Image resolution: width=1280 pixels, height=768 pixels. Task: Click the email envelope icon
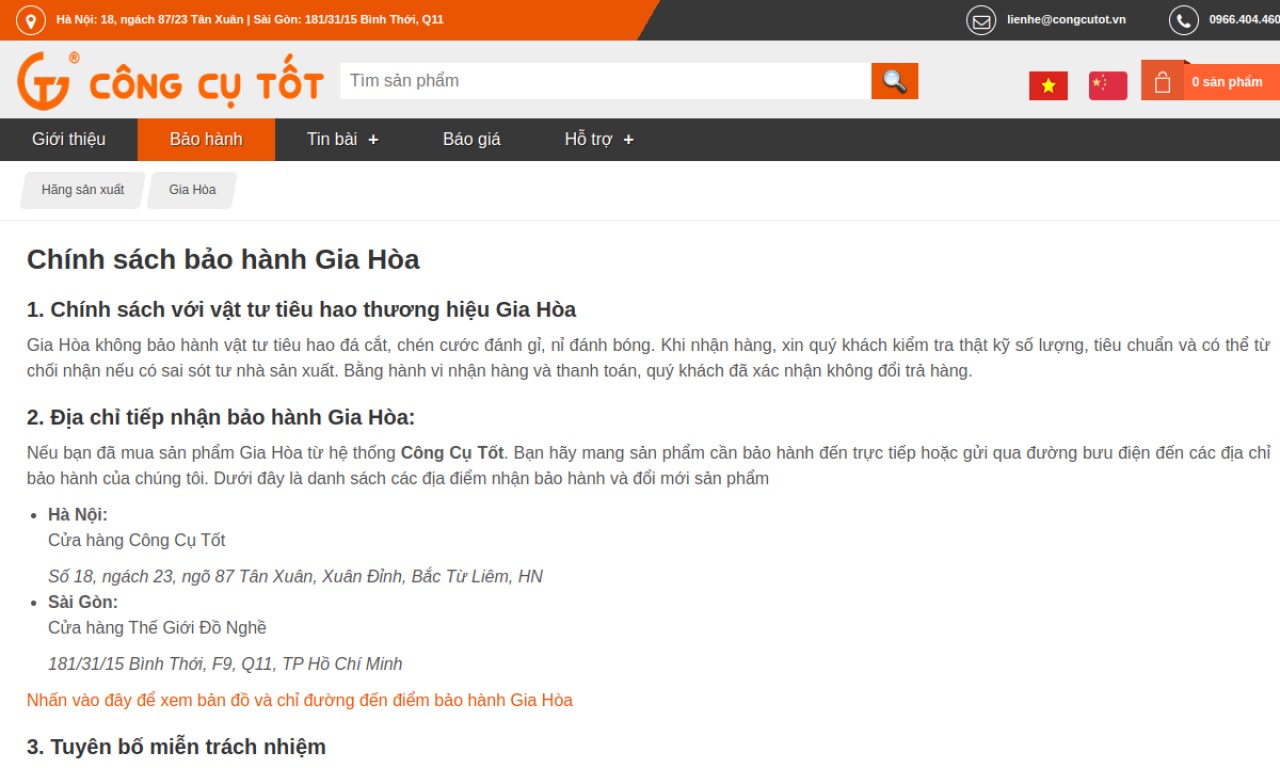[981, 20]
